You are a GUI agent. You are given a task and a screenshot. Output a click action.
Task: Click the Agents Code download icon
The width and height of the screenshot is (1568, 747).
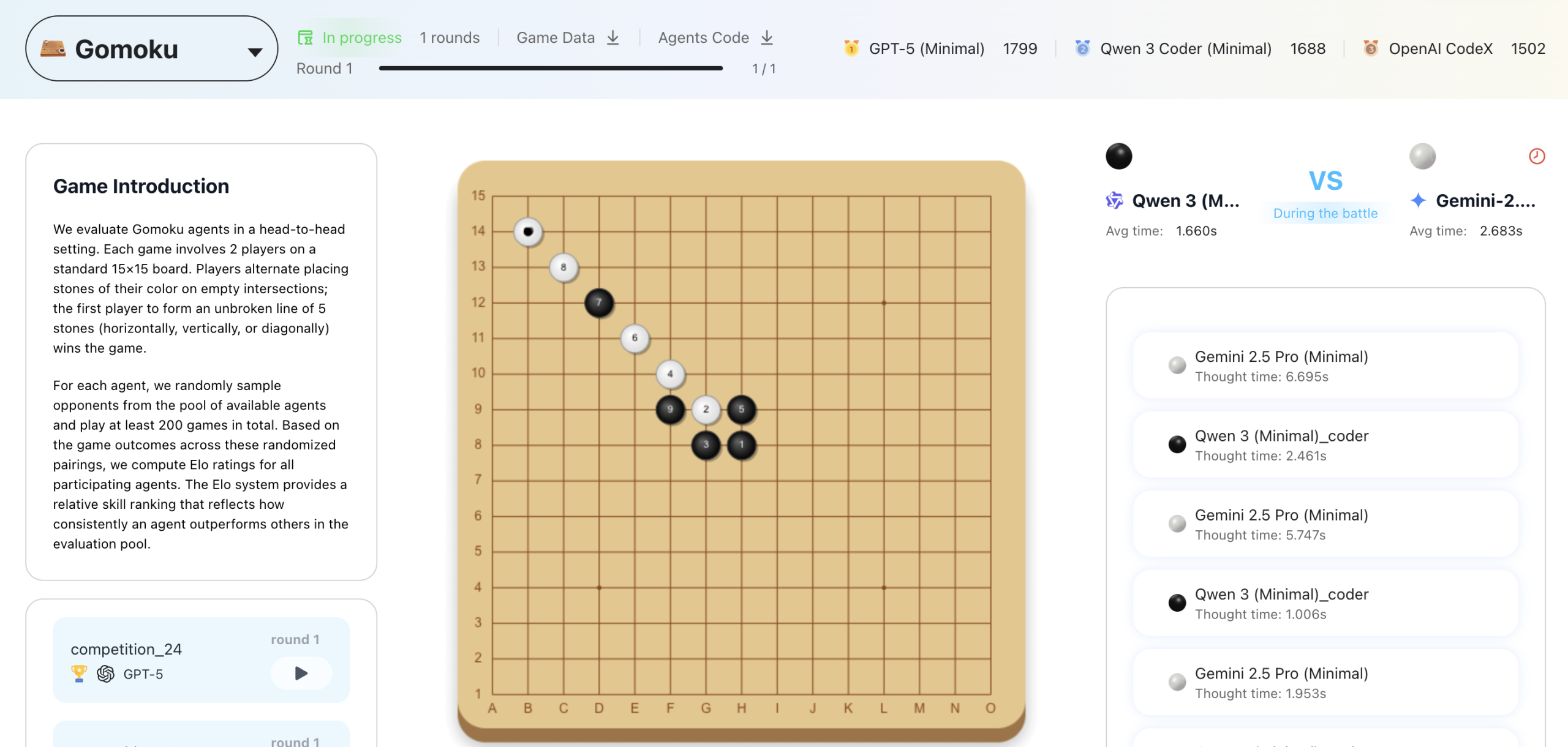point(766,37)
